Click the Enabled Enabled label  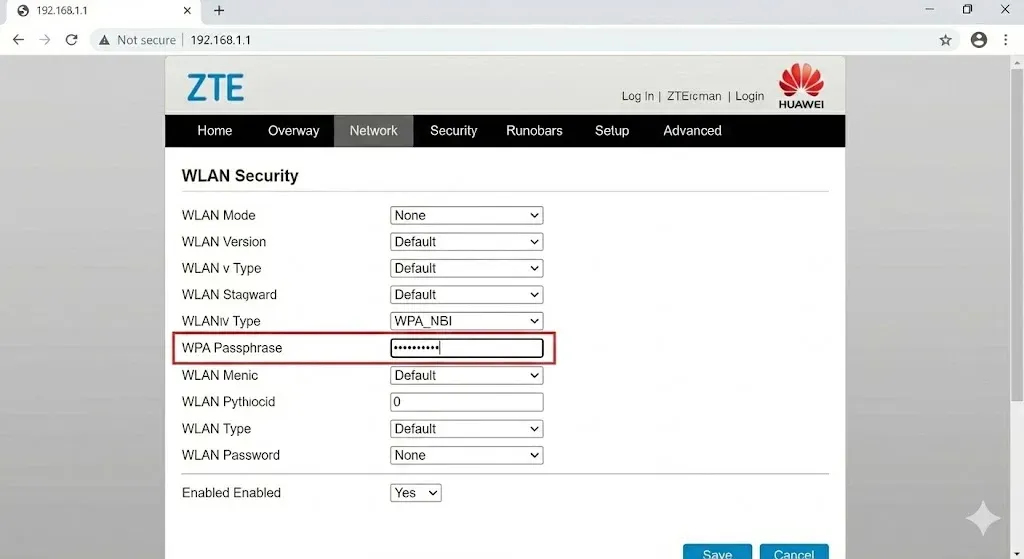[x=231, y=493]
